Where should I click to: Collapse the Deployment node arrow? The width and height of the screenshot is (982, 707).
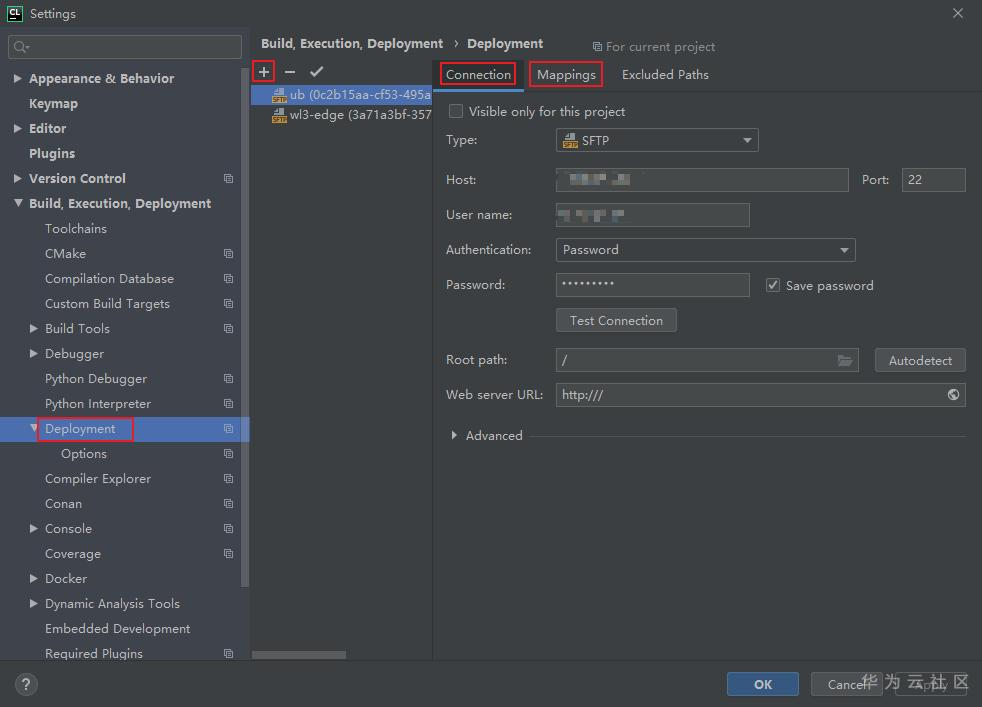pyautogui.click(x=33, y=428)
